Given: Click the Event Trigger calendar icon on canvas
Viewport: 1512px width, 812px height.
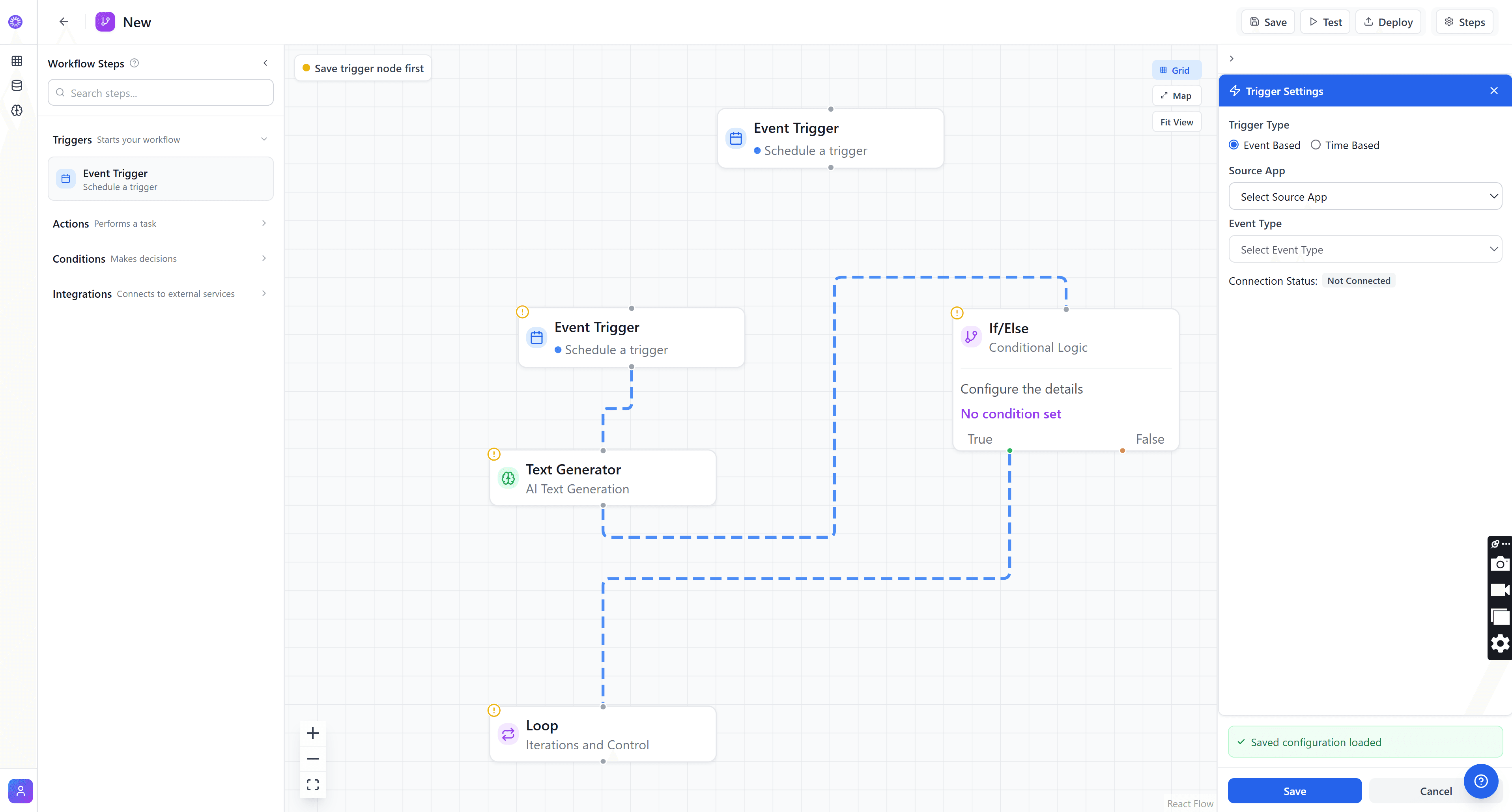Looking at the screenshot, I should [735, 138].
